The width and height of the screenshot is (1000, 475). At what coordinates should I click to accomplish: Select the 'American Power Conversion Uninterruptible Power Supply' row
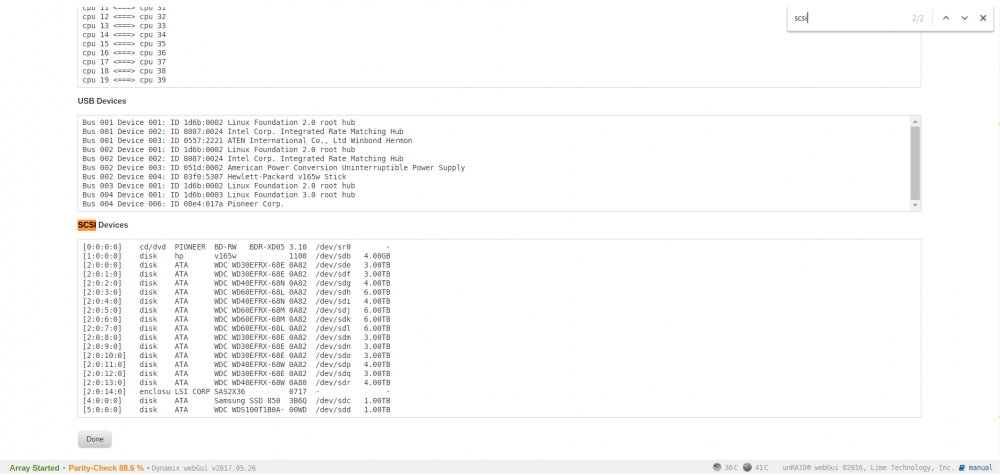tap(274, 168)
